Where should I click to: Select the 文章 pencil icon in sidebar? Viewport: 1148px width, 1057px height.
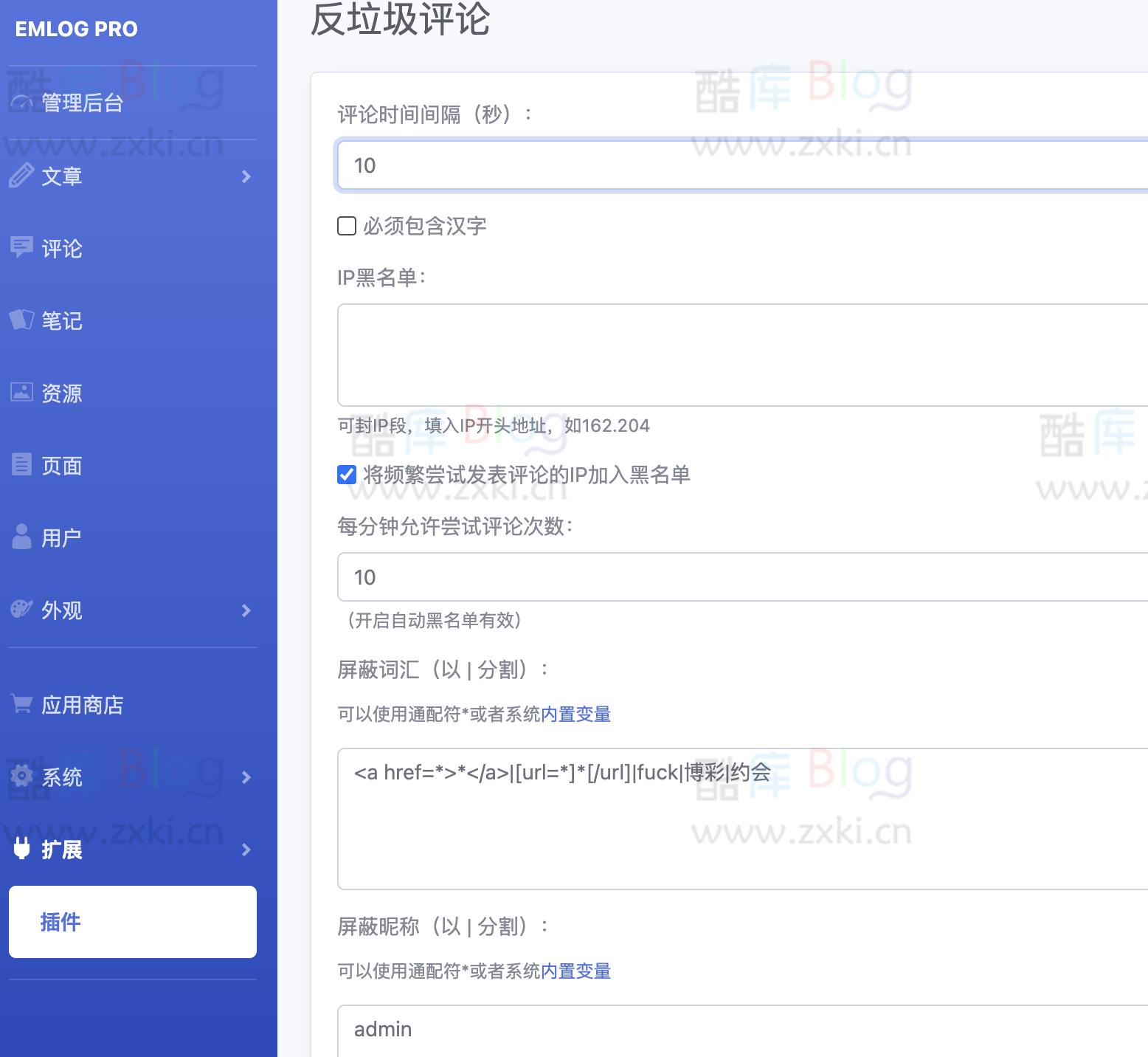coord(21,176)
